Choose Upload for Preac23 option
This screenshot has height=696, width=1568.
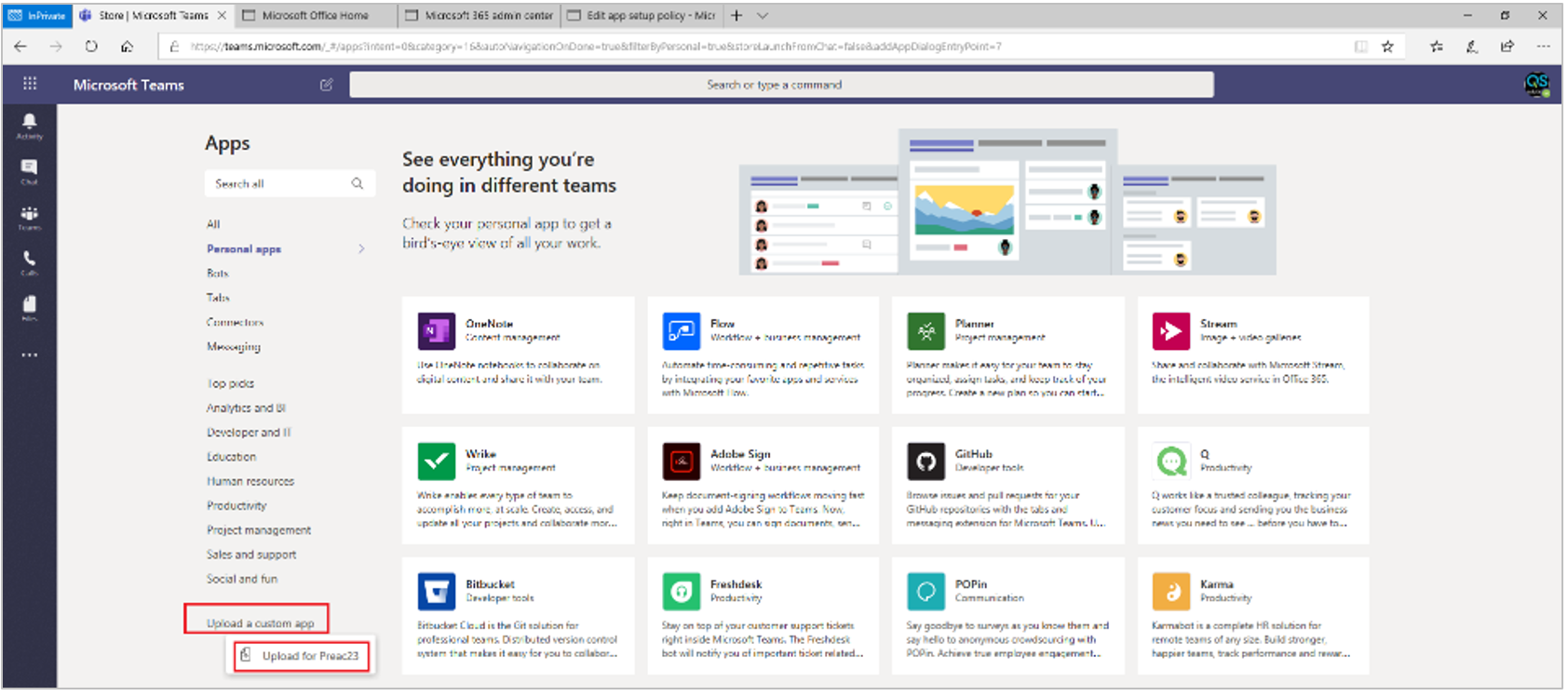(x=302, y=655)
